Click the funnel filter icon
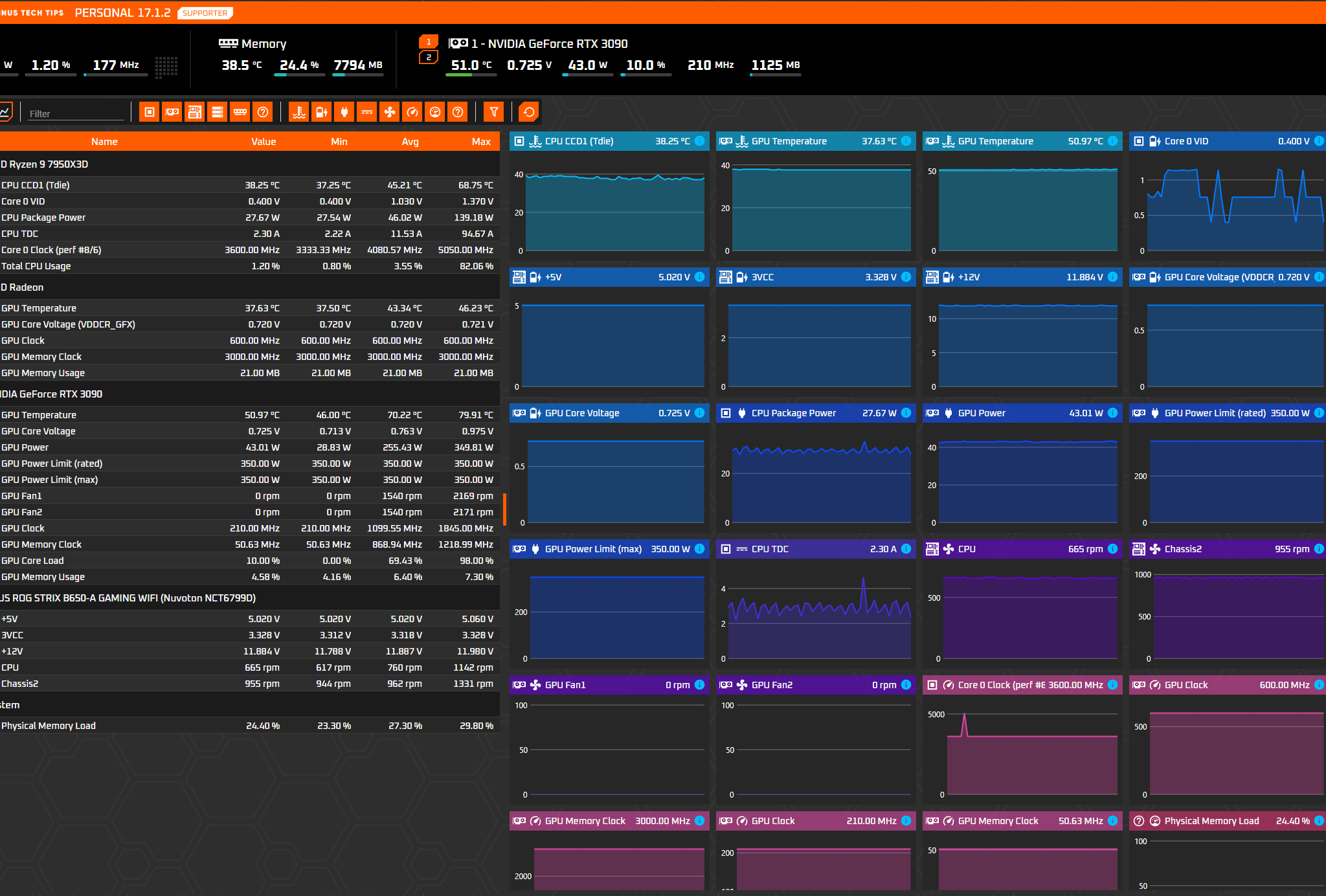 pos(493,112)
